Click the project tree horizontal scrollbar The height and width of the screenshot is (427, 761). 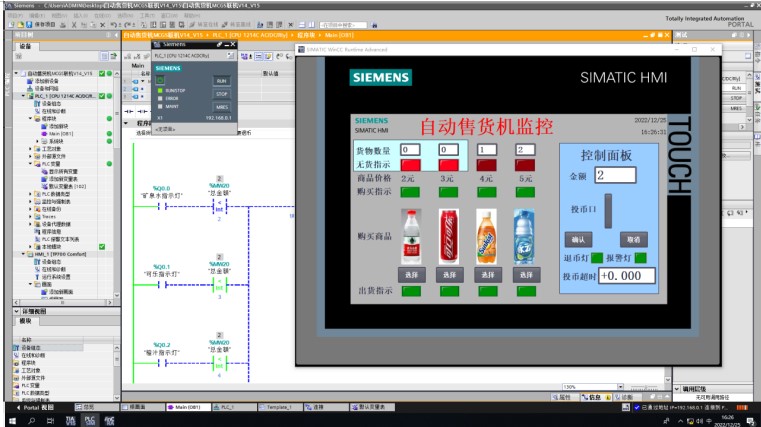63,302
